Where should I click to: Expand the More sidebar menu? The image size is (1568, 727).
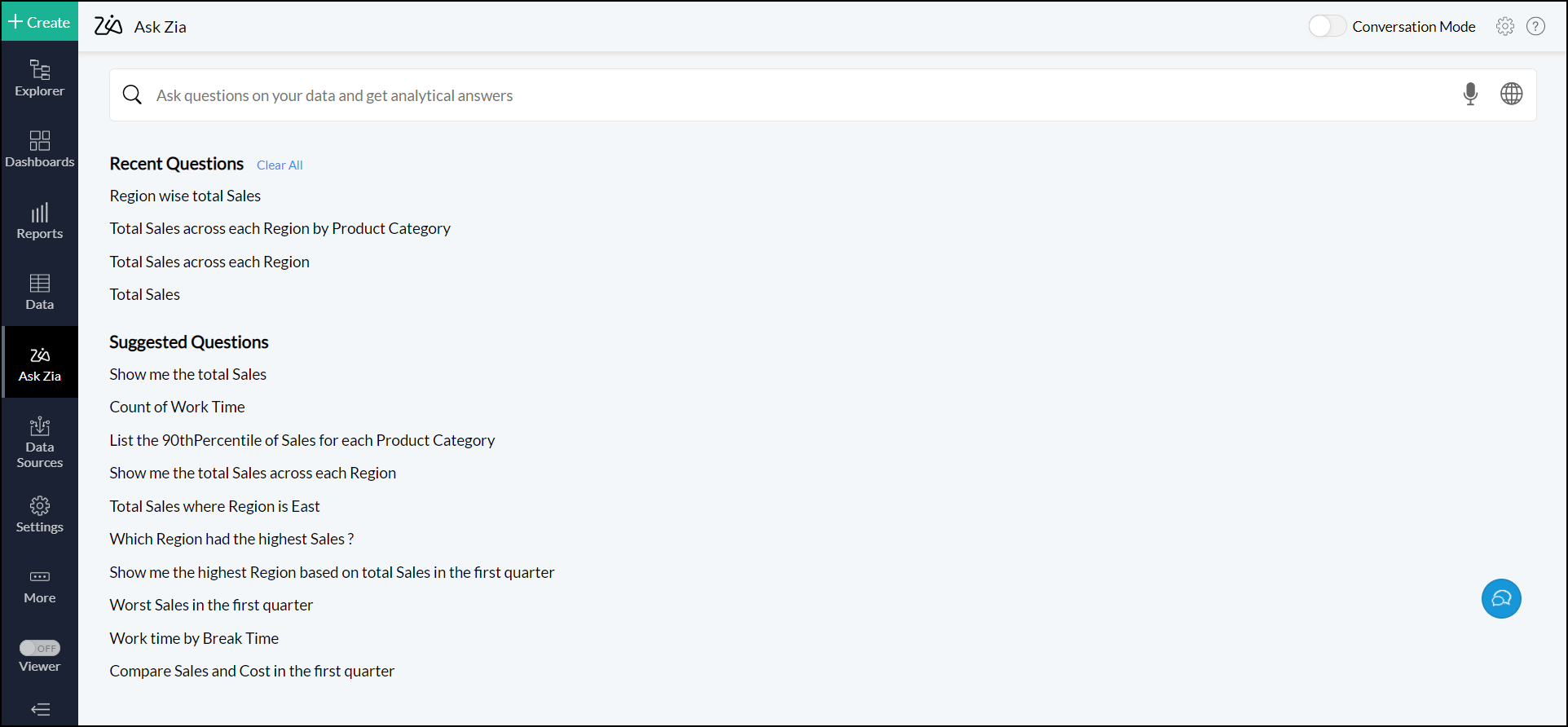point(39,586)
